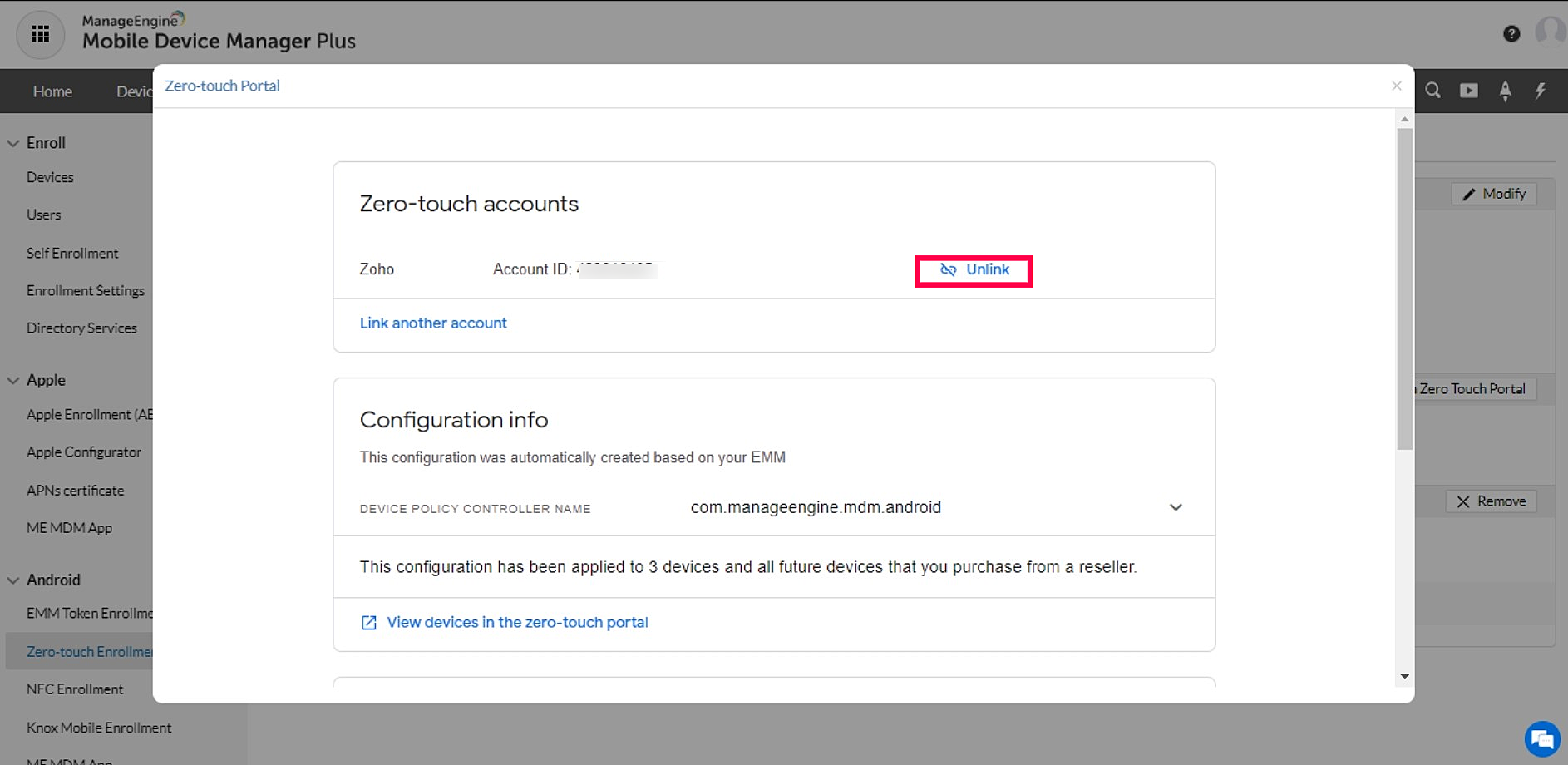Open the apps grid launcher icon
This screenshot has width=1568, height=765.
coord(41,34)
